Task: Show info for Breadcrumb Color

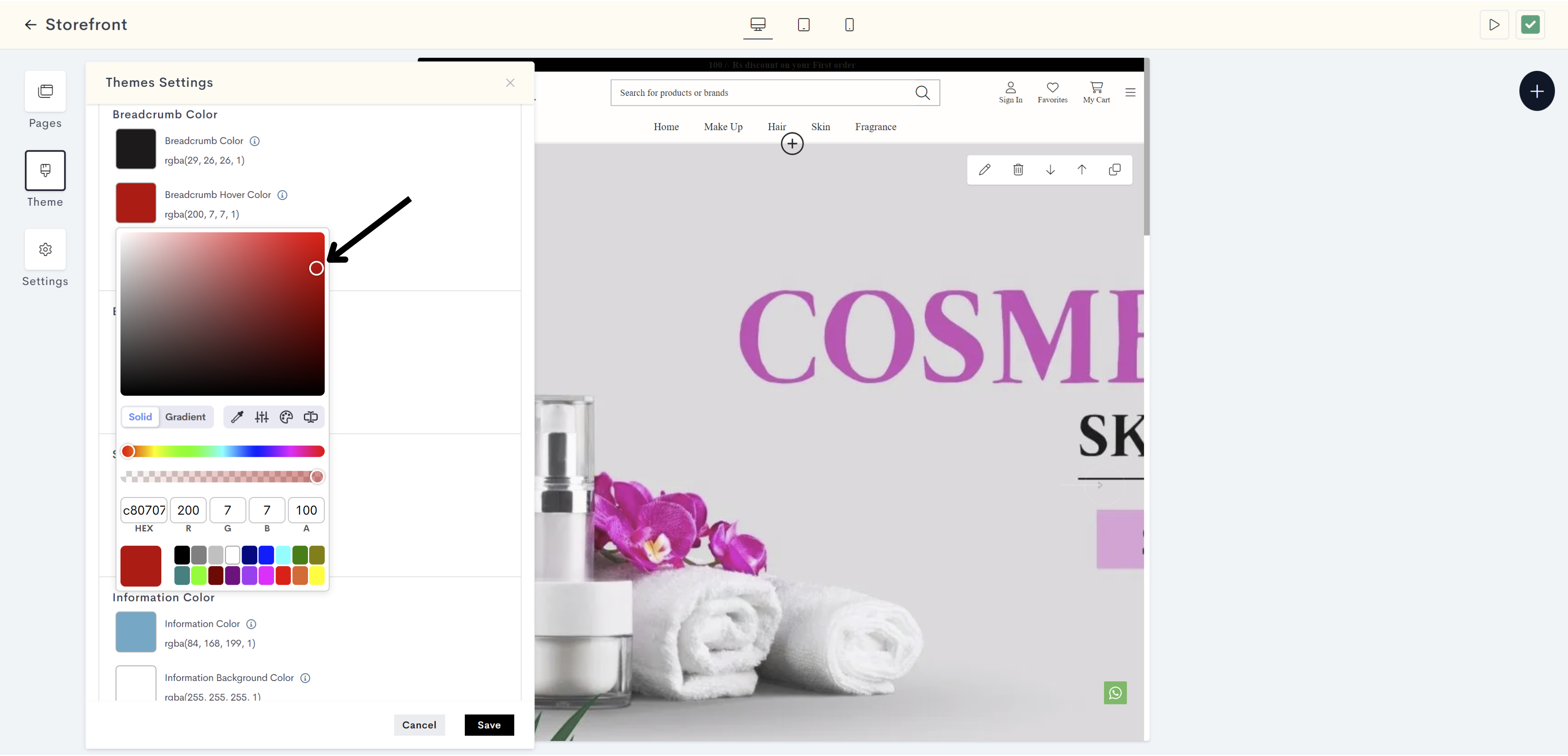Action: pyautogui.click(x=254, y=141)
